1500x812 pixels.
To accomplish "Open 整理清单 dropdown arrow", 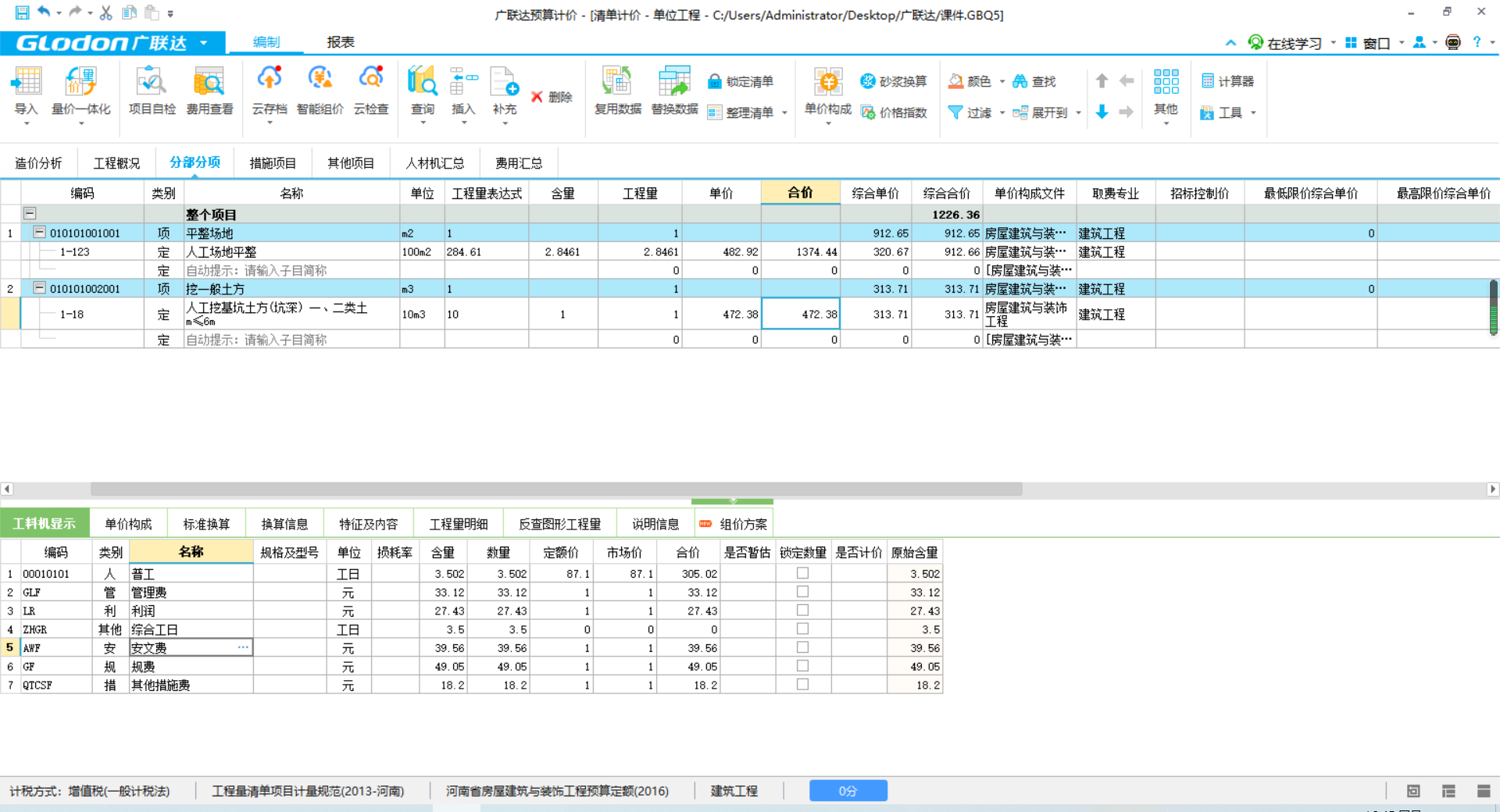I will click(784, 113).
